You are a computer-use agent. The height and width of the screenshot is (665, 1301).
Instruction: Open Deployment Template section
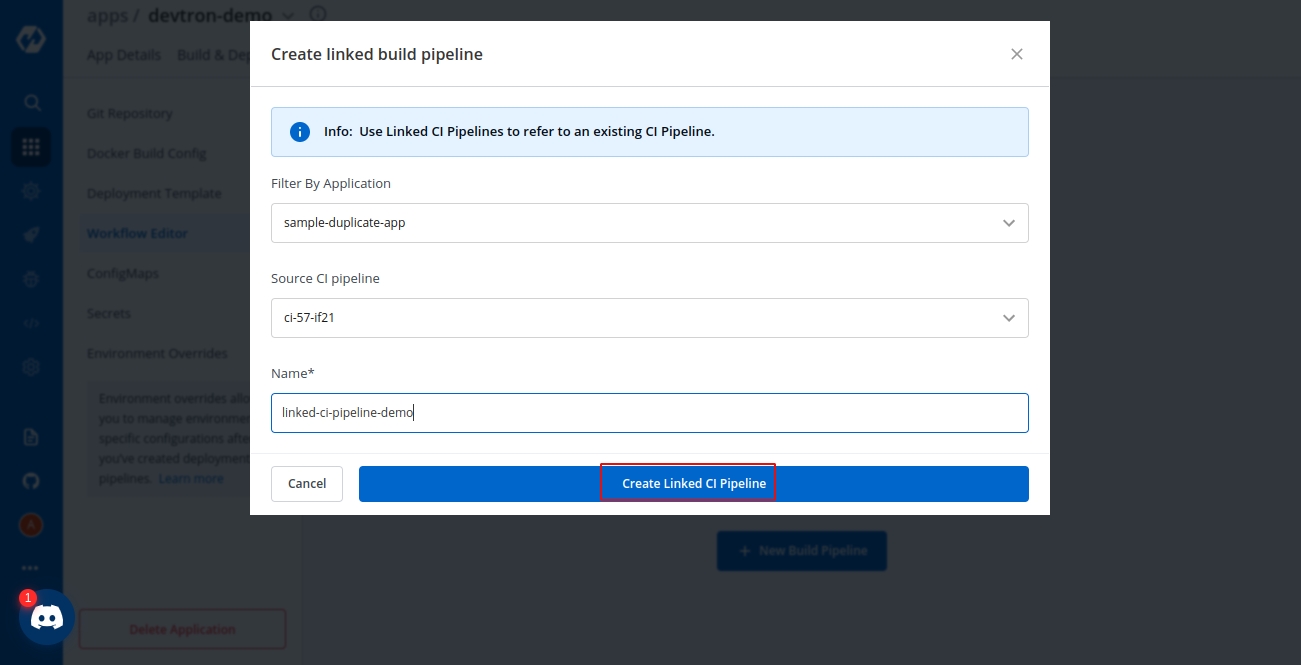pyautogui.click(x=154, y=194)
